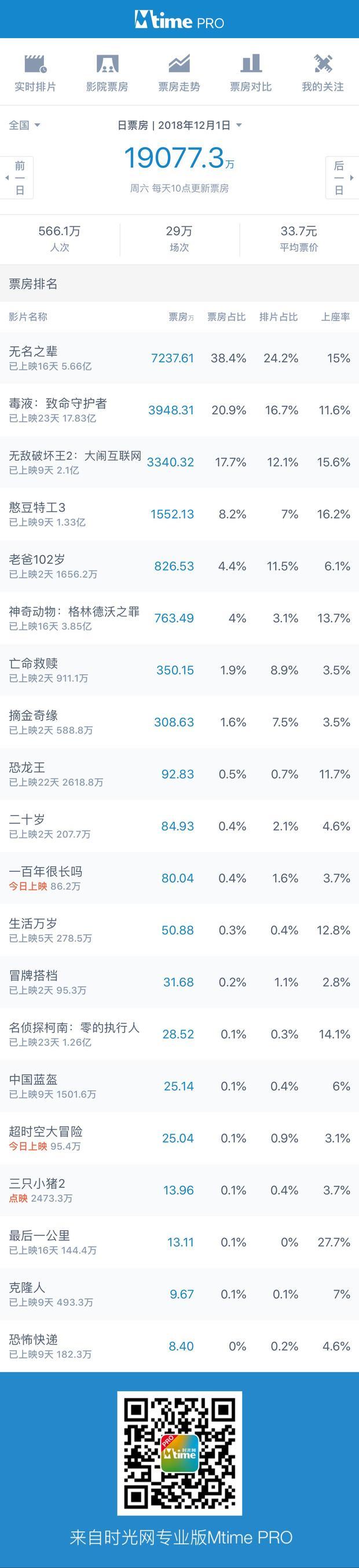359x1568 pixels.
Task: Sort by 排片占比 column header
Action: point(279,317)
